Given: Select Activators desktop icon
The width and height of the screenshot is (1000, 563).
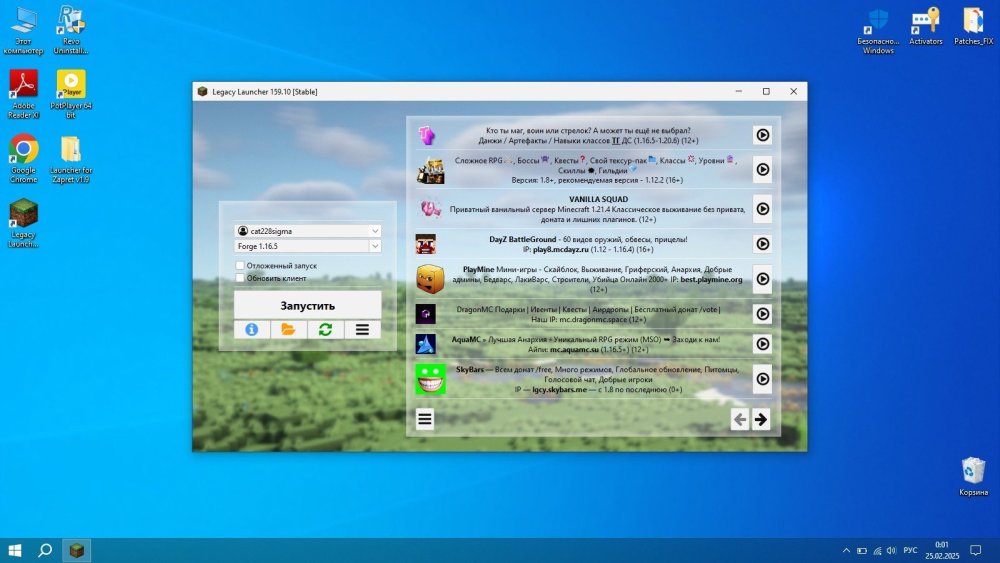Looking at the screenshot, I should point(925,26).
